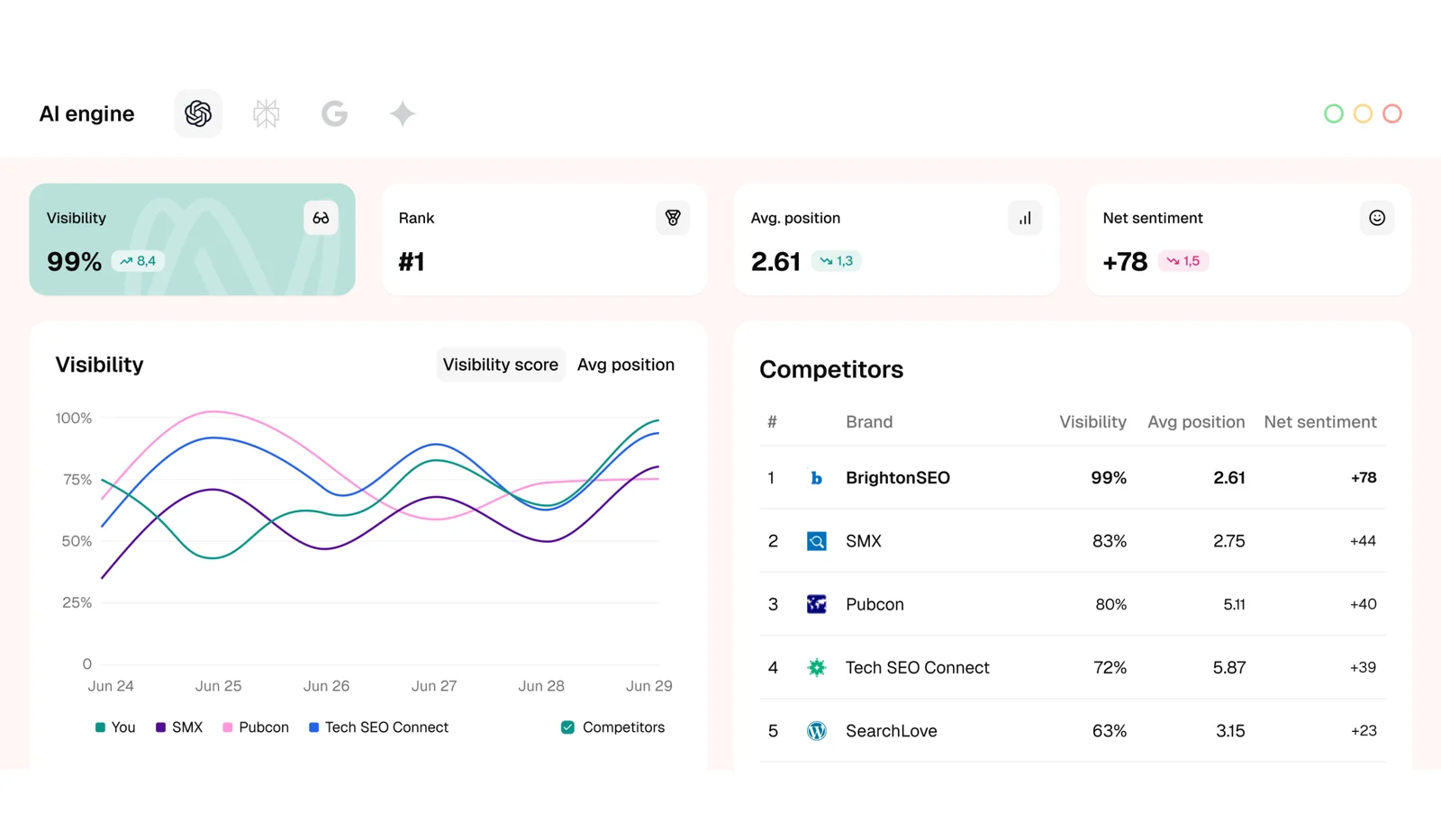
Task: Toggle the You series in legend
Action: pos(115,727)
